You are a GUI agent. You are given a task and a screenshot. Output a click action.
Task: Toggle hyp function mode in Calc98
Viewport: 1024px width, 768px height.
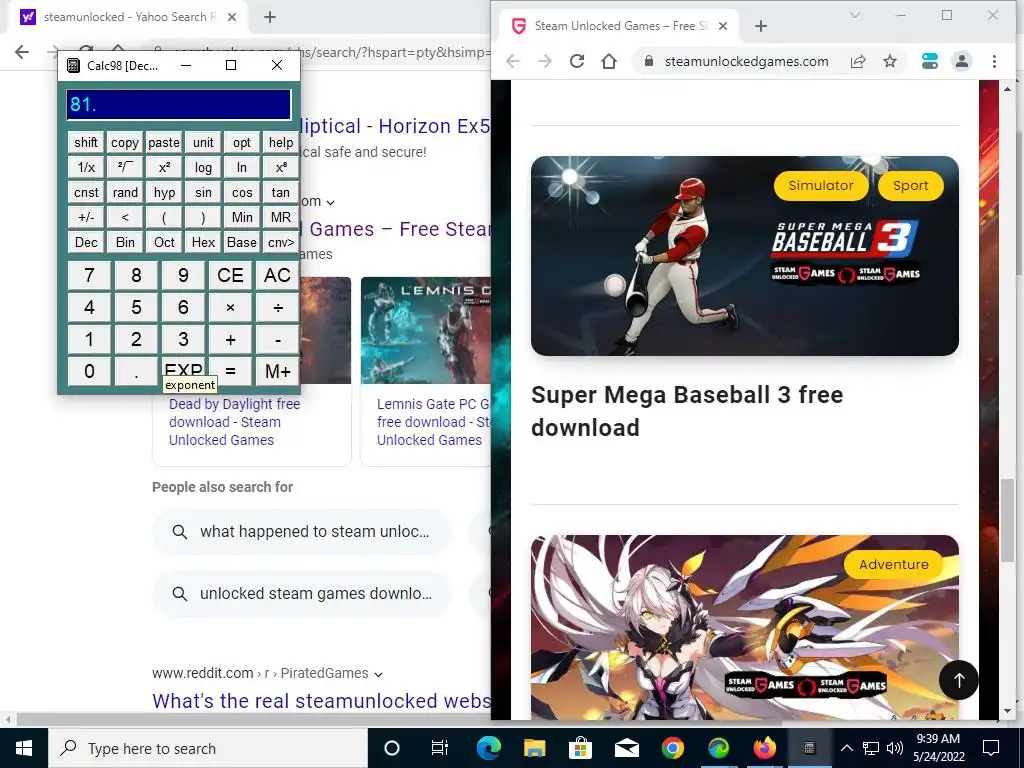click(164, 193)
